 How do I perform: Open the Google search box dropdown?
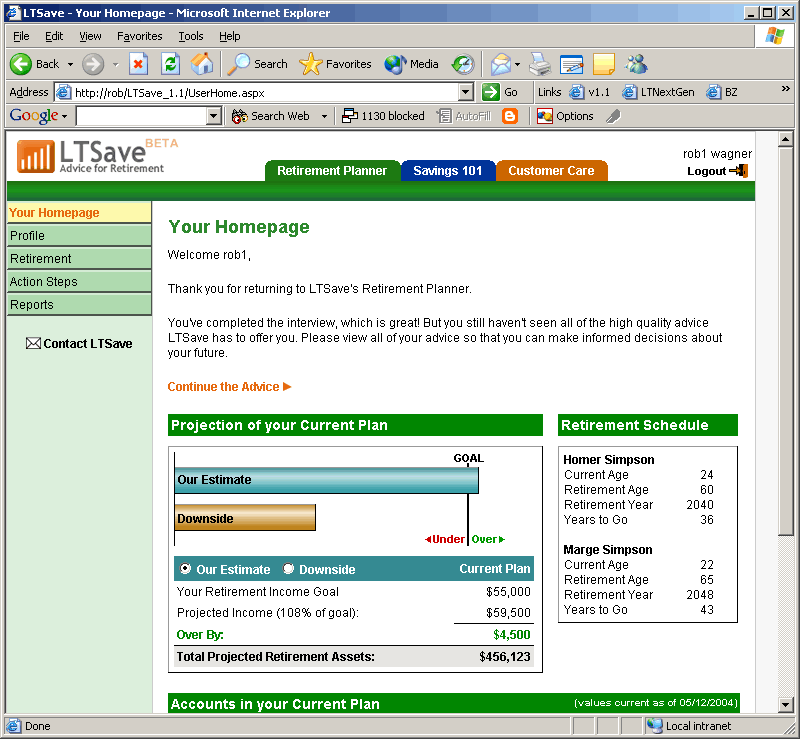(x=213, y=116)
